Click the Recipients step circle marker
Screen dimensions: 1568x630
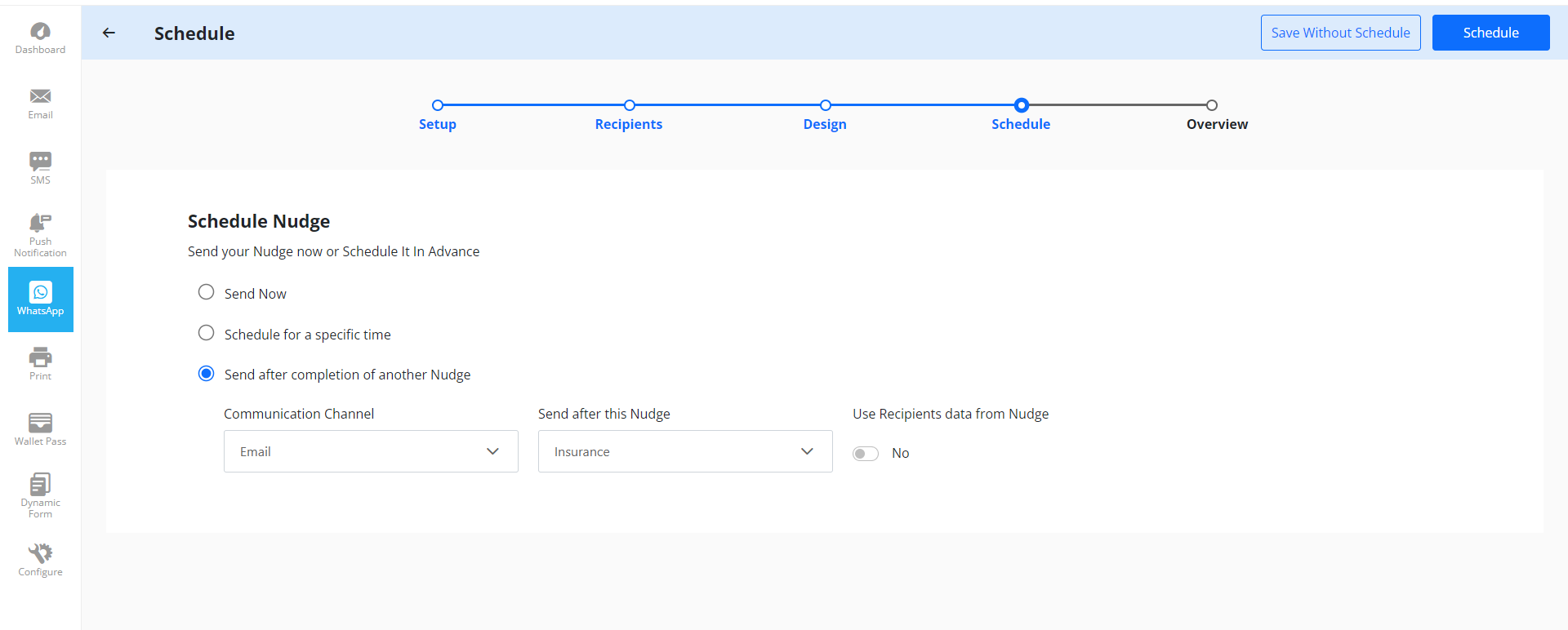630,105
